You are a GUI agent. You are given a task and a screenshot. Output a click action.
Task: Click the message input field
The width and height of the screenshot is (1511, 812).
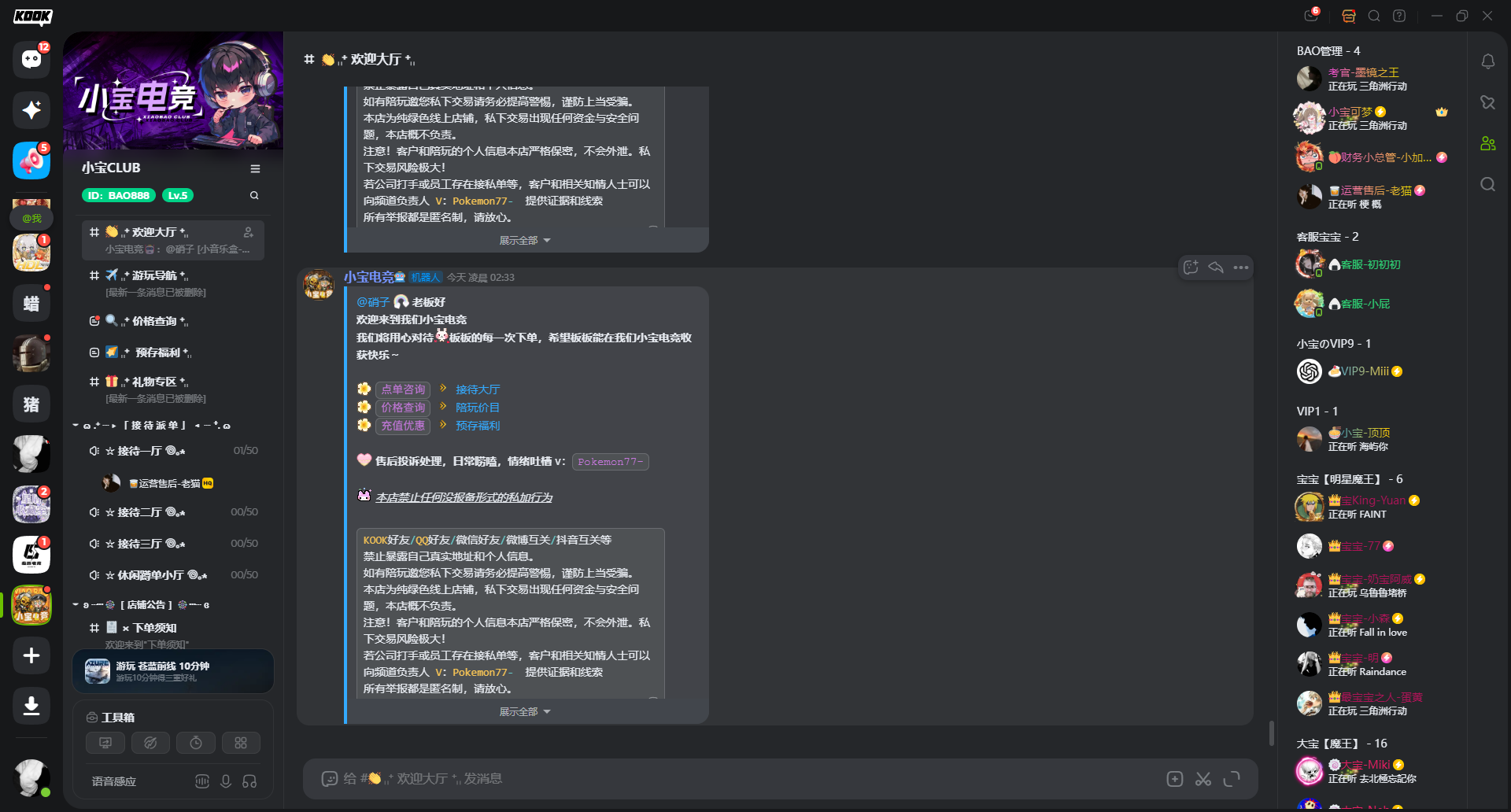point(748,779)
